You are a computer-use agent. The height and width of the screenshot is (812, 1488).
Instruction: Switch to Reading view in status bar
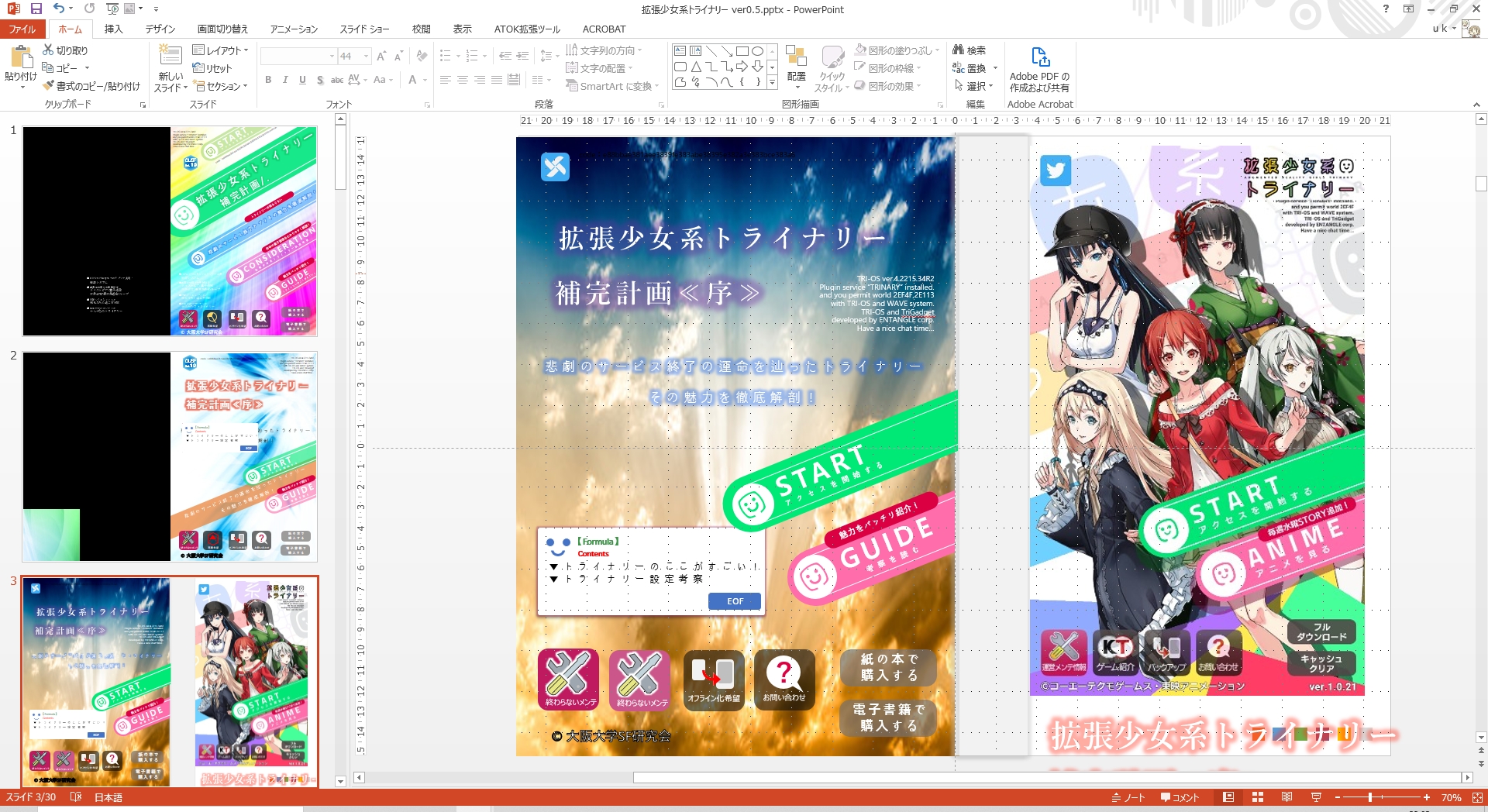tap(1286, 797)
